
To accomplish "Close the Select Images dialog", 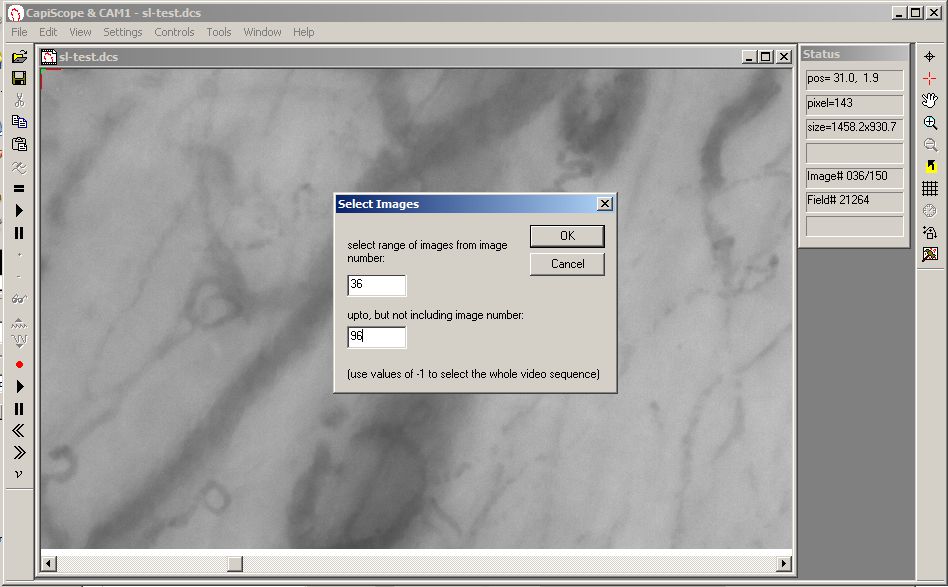I will click(x=605, y=204).
